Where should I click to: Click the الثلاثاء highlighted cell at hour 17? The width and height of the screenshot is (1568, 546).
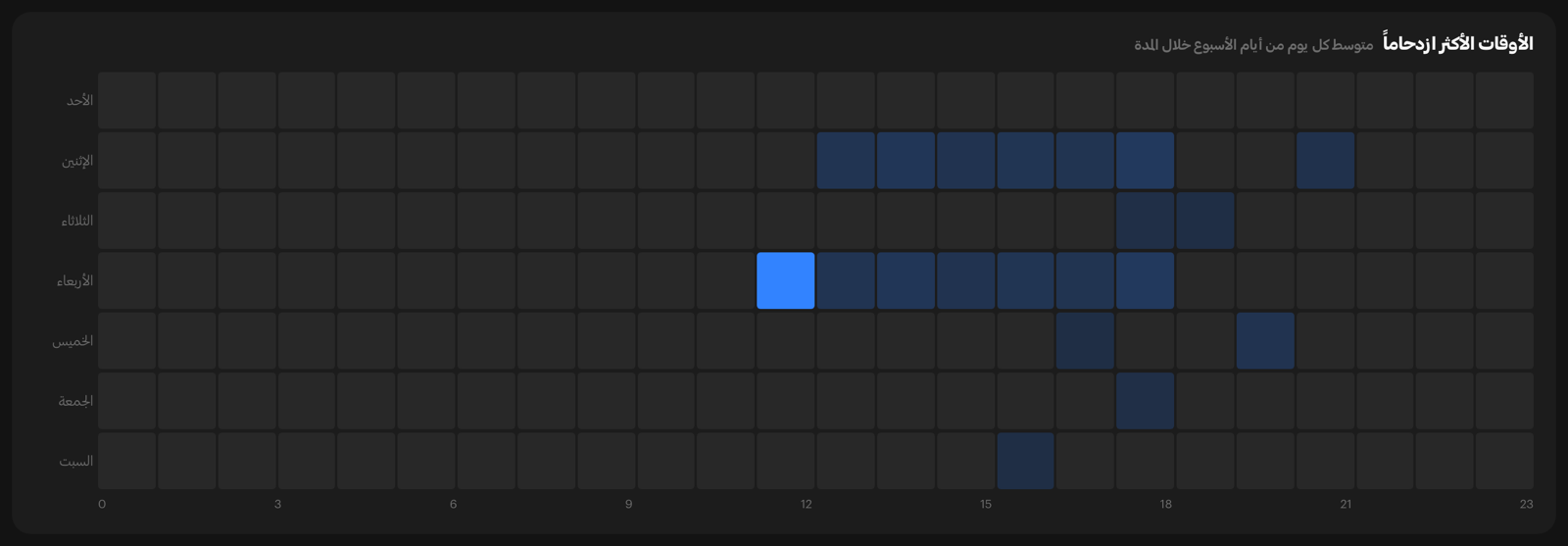1146,221
